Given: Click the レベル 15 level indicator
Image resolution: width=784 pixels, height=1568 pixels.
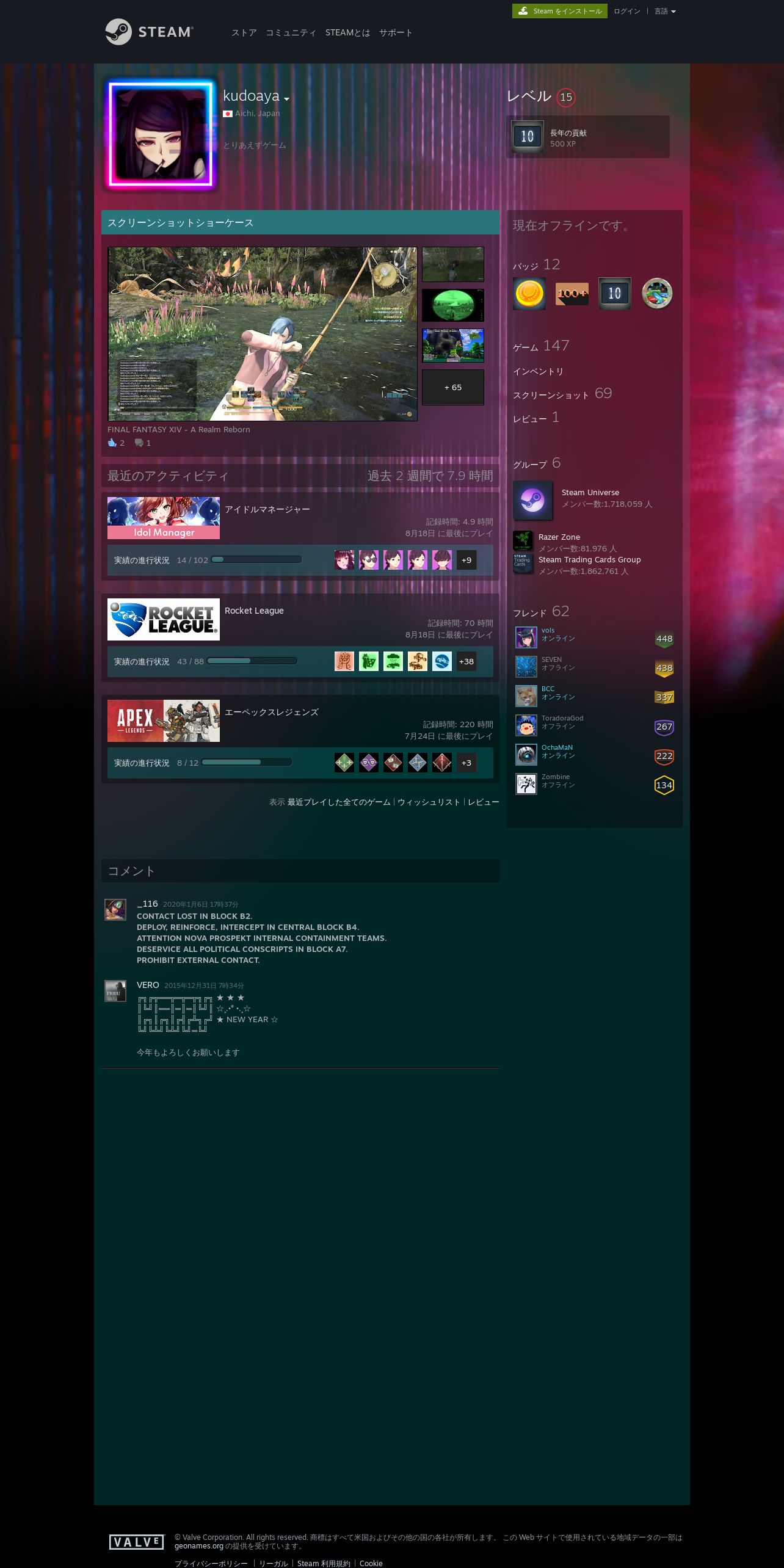Looking at the screenshot, I should tap(541, 96).
